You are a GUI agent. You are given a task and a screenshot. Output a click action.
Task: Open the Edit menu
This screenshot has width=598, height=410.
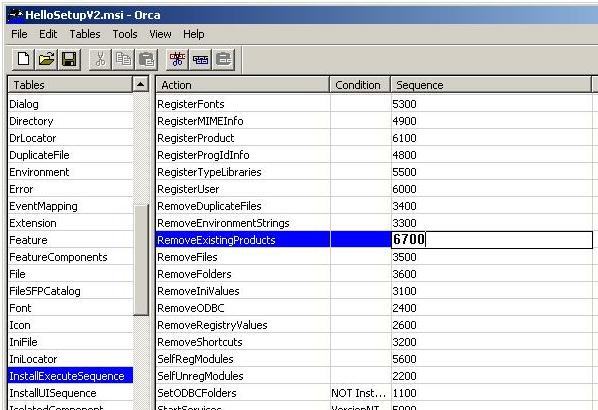[x=48, y=34]
